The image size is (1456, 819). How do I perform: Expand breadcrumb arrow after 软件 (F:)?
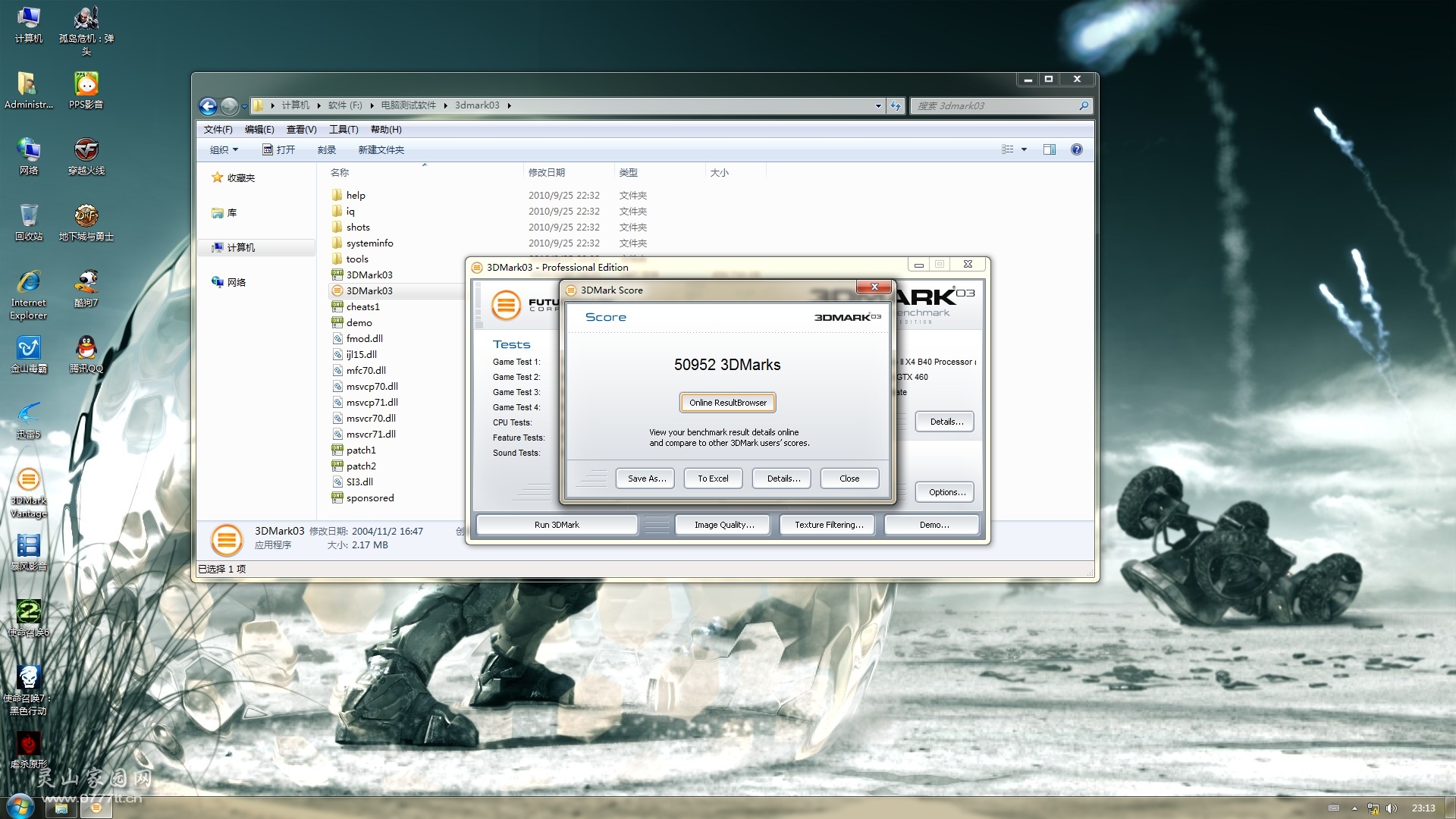coord(372,106)
